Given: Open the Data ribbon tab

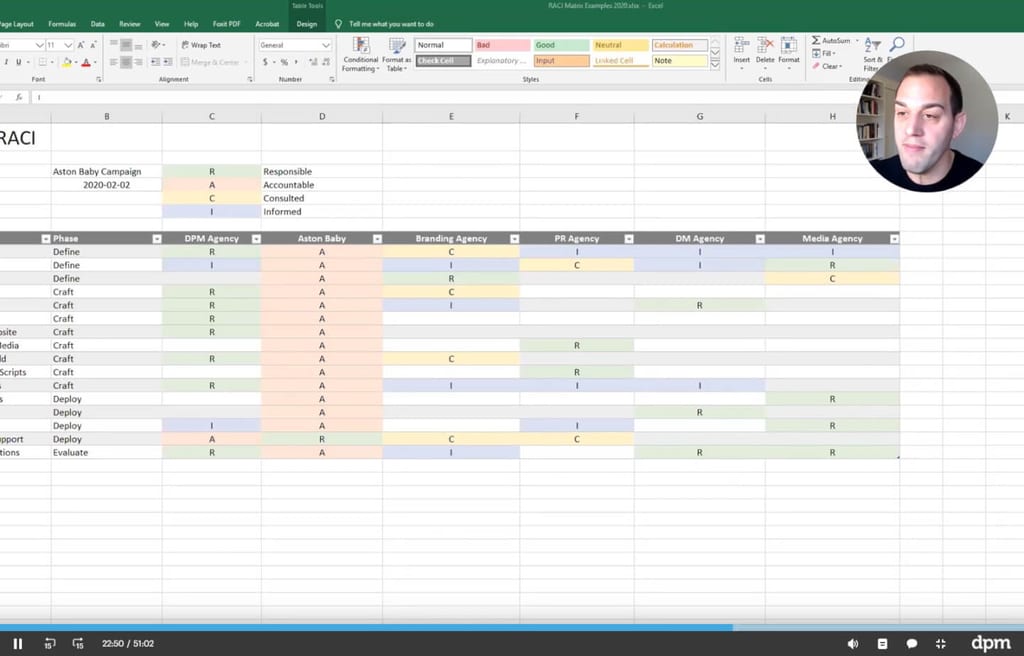Looking at the screenshot, I should (97, 24).
